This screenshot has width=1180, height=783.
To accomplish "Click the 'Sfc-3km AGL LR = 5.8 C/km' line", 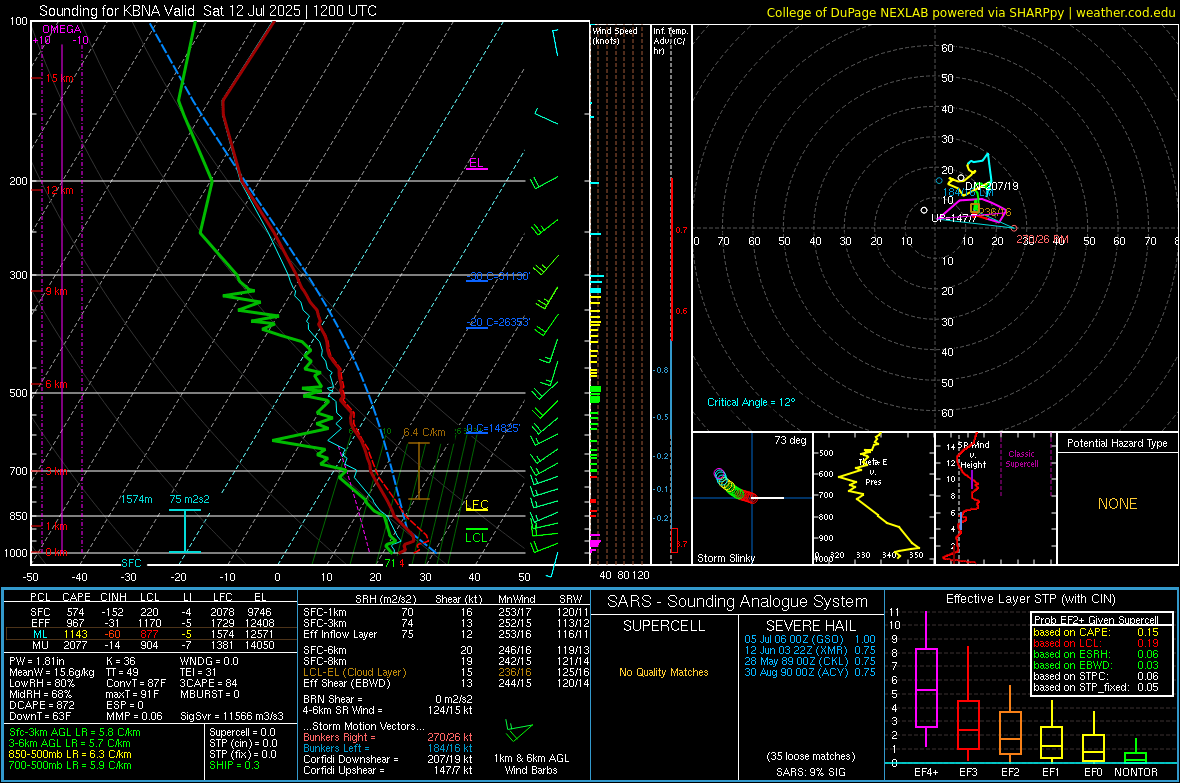I will pos(75,732).
